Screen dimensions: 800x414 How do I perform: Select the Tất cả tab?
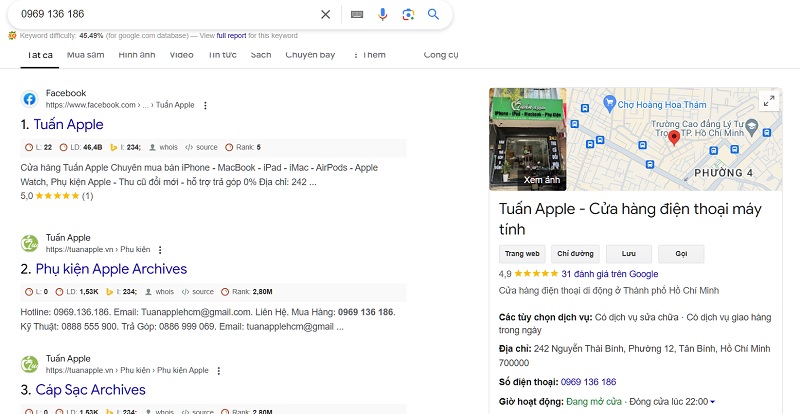click(40, 55)
